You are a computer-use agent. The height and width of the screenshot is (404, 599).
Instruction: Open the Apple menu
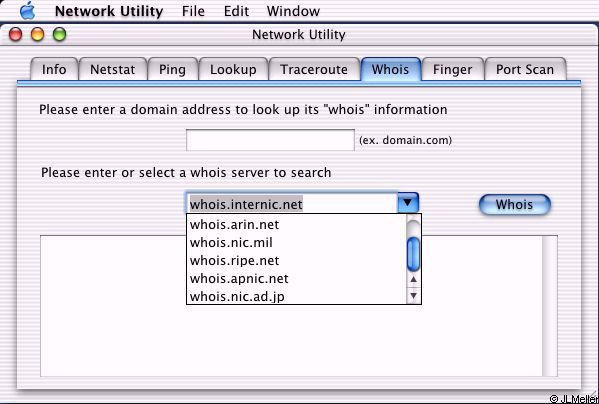click(x=28, y=11)
